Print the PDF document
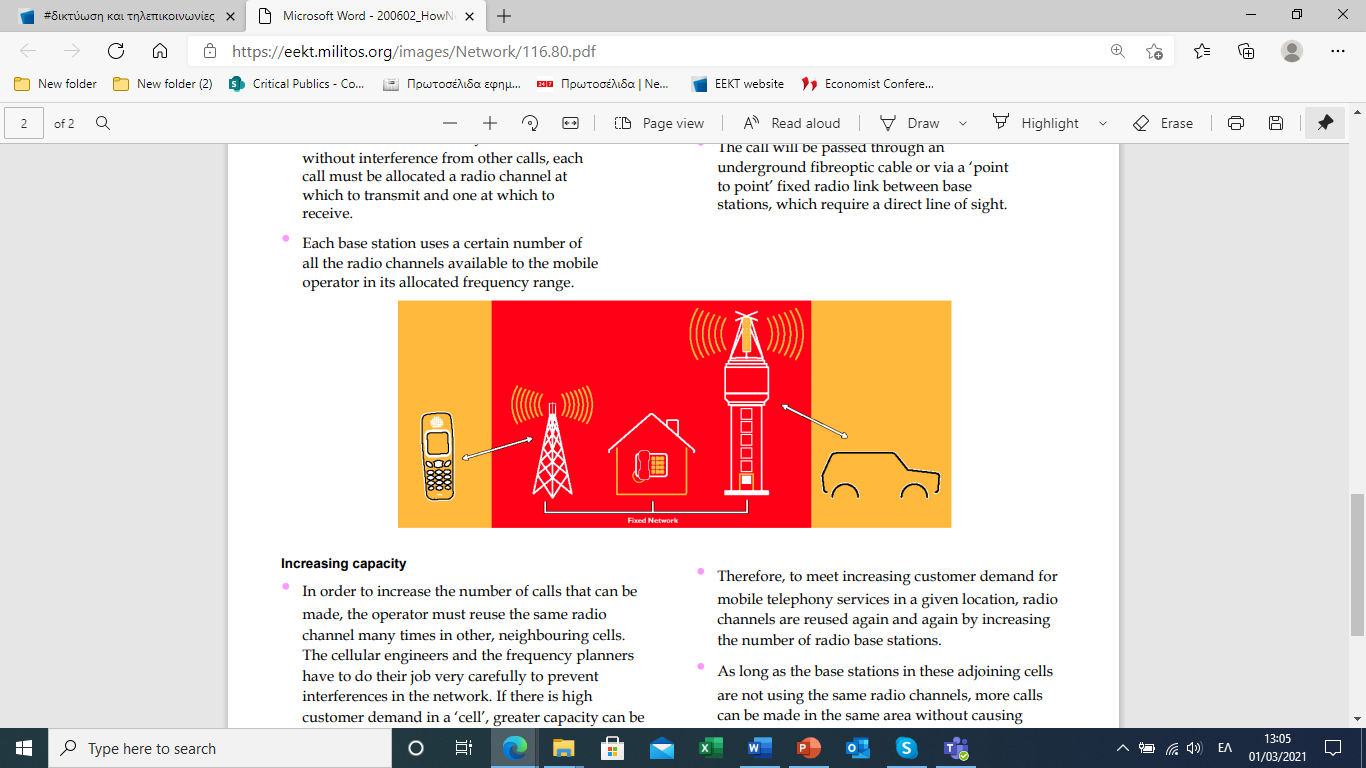This screenshot has width=1366, height=768. tap(1236, 123)
